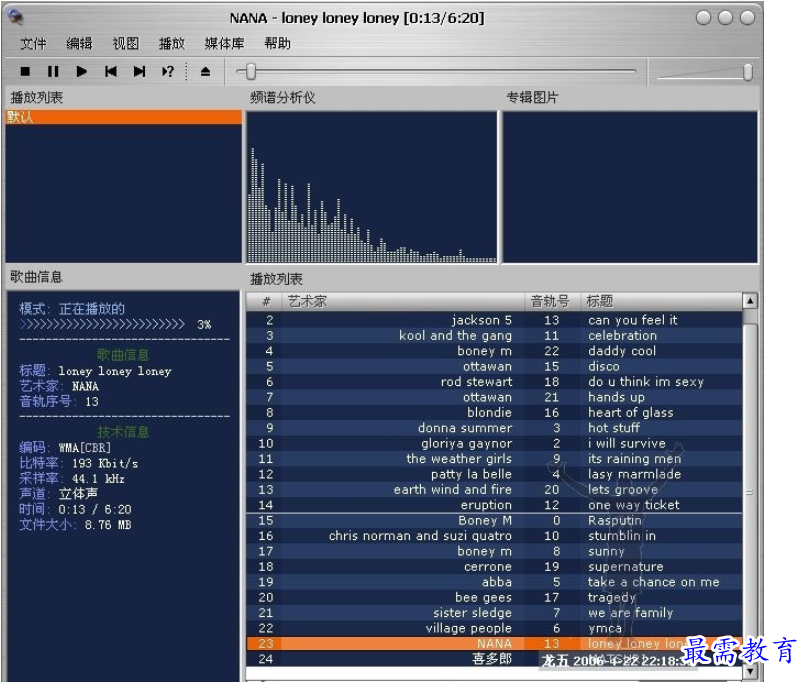Select the 'disco' track by ottawan
Viewport: 805px width, 682px height.
(x=494, y=366)
